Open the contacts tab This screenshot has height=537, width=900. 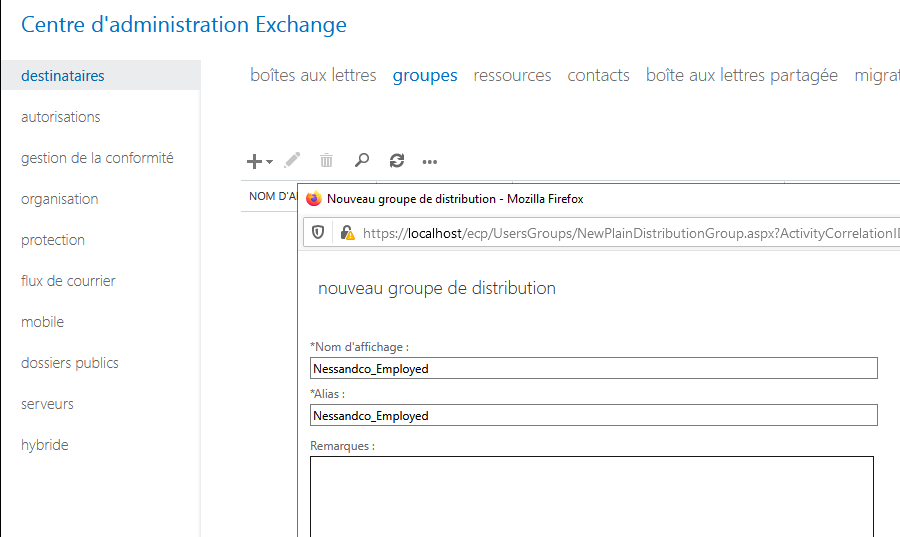[598, 75]
